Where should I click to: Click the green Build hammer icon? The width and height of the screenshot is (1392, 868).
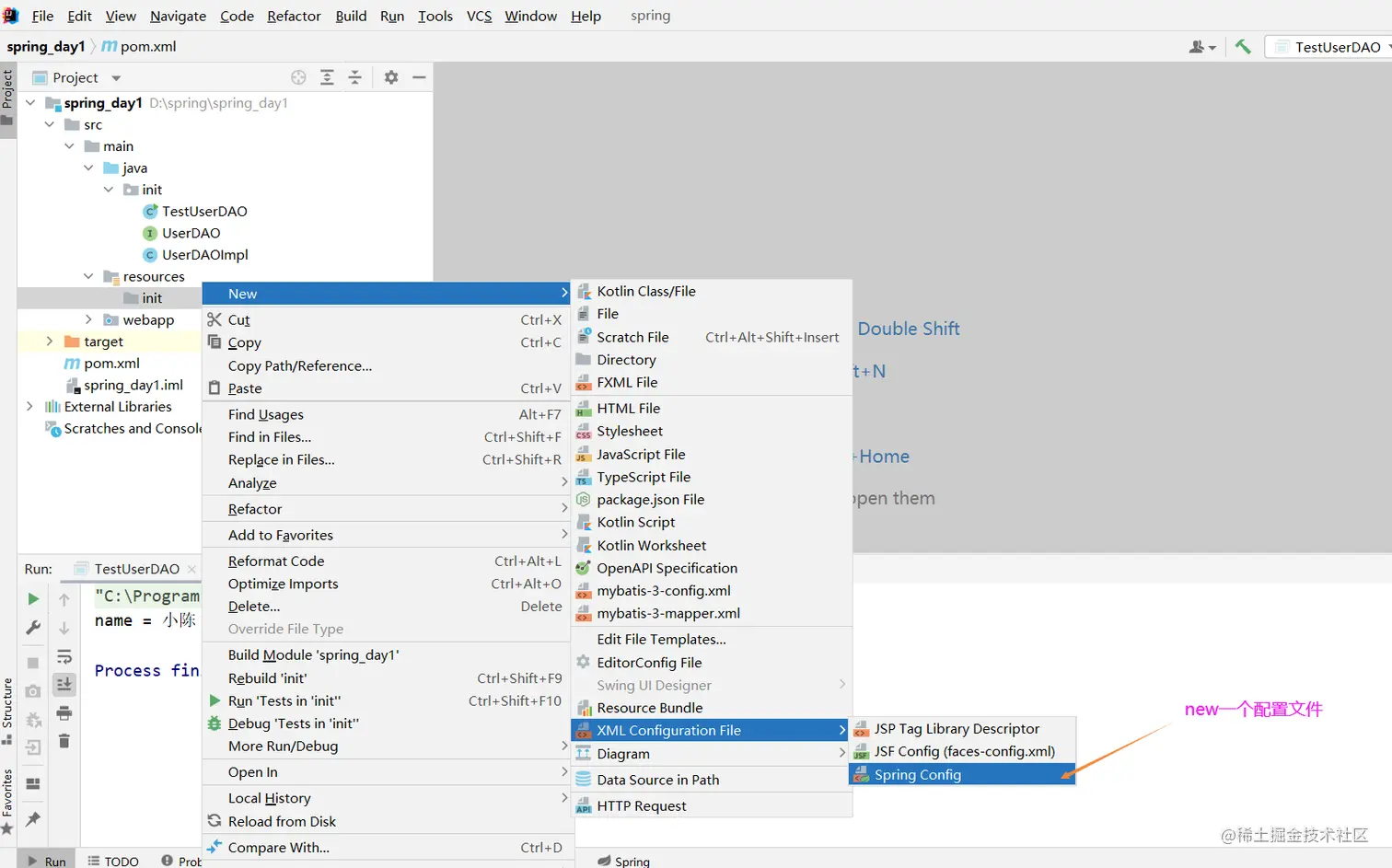point(1243,46)
